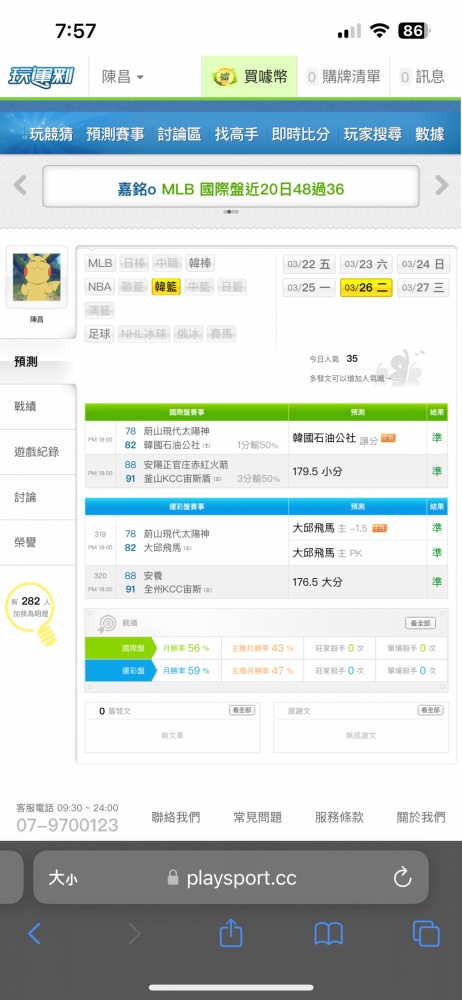Image resolution: width=462 pixels, height=1000 pixels.
Task: Reload the page in Safari
Action: [x=403, y=878]
